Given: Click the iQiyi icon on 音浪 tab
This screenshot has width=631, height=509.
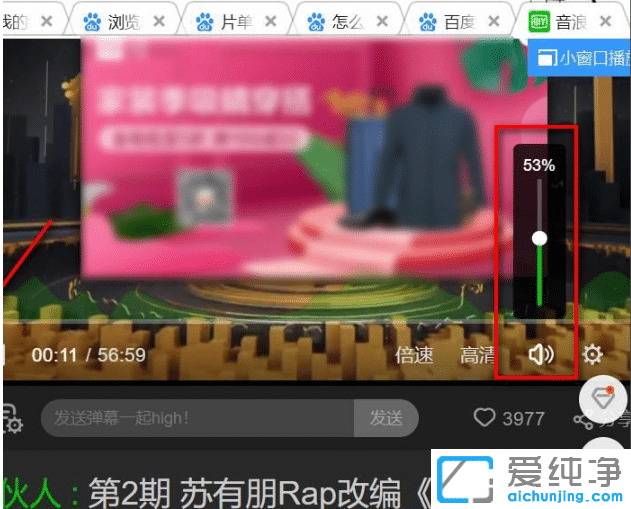Looking at the screenshot, I should (x=538, y=21).
